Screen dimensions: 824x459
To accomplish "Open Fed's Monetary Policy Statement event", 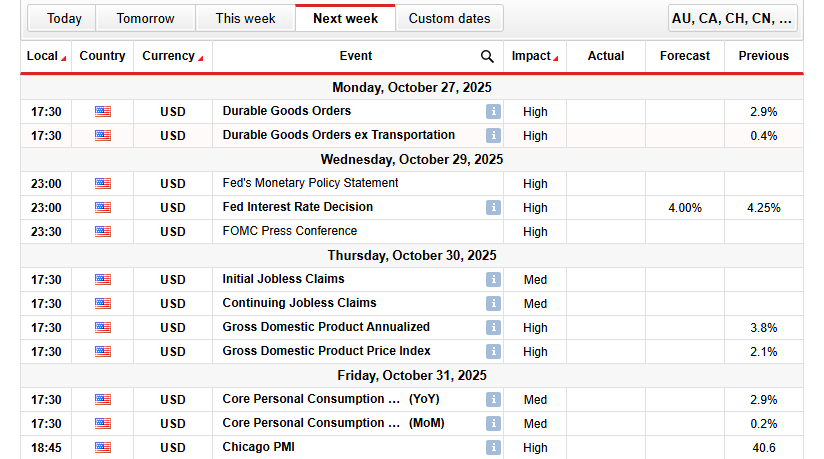I will pyautogui.click(x=310, y=184).
